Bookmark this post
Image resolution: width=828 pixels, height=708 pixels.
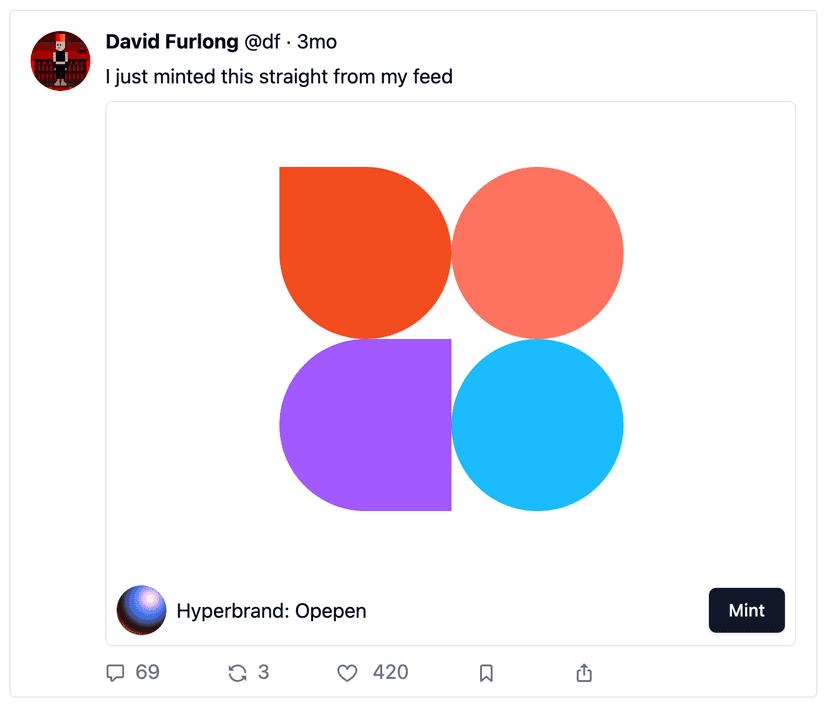[486, 673]
